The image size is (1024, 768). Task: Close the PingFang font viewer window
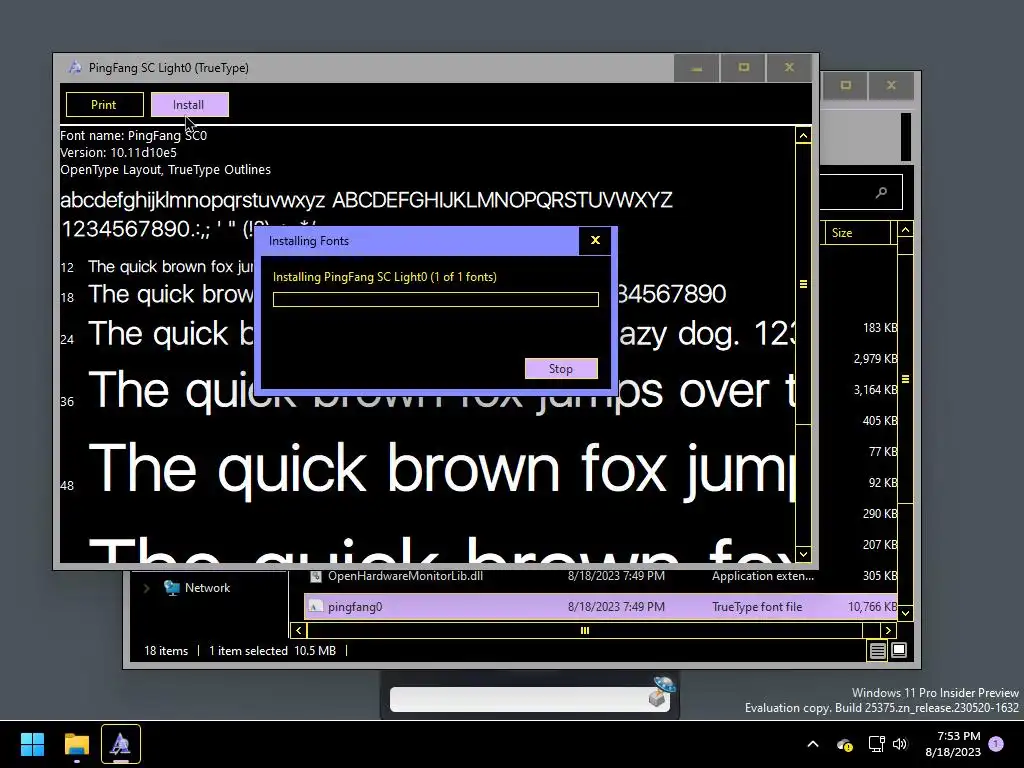[790, 67]
